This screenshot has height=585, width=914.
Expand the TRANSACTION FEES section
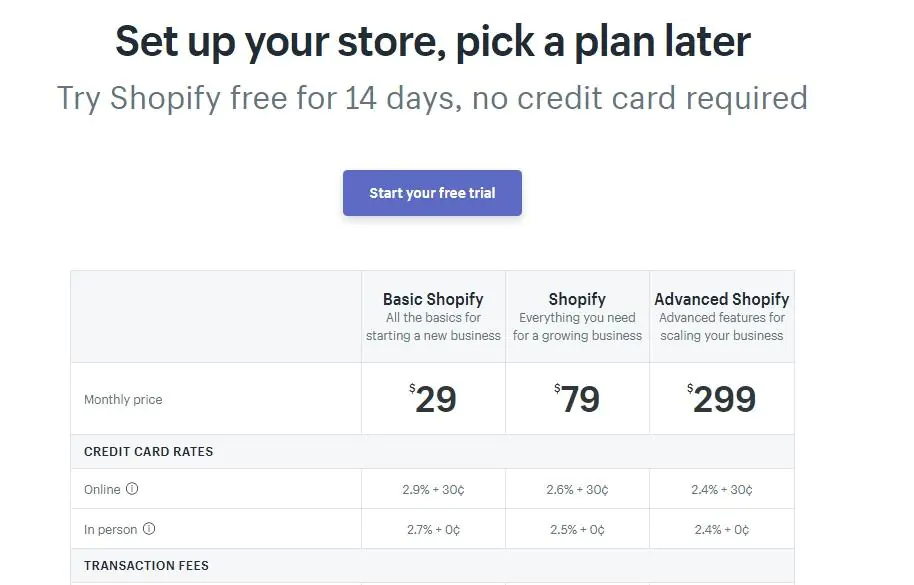145,566
